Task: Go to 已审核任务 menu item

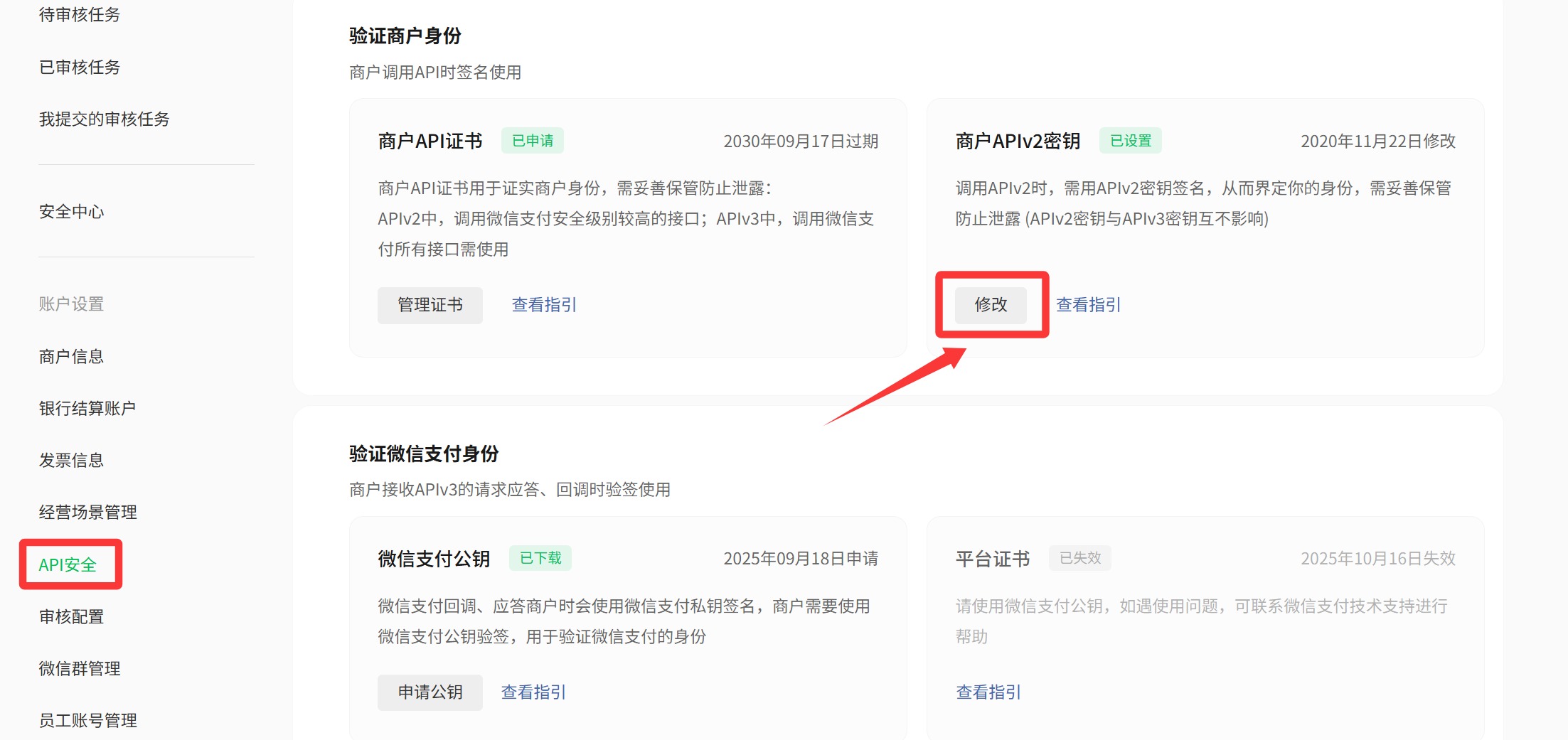Action: (x=79, y=68)
